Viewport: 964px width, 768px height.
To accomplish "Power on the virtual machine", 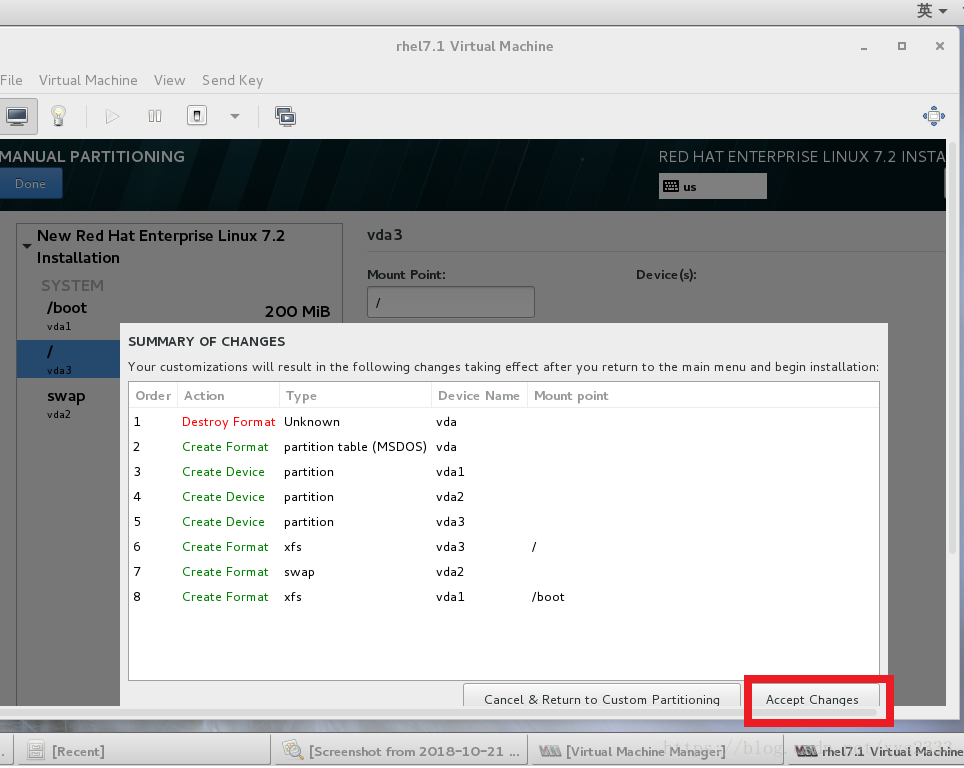I will click(x=112, y=116).
